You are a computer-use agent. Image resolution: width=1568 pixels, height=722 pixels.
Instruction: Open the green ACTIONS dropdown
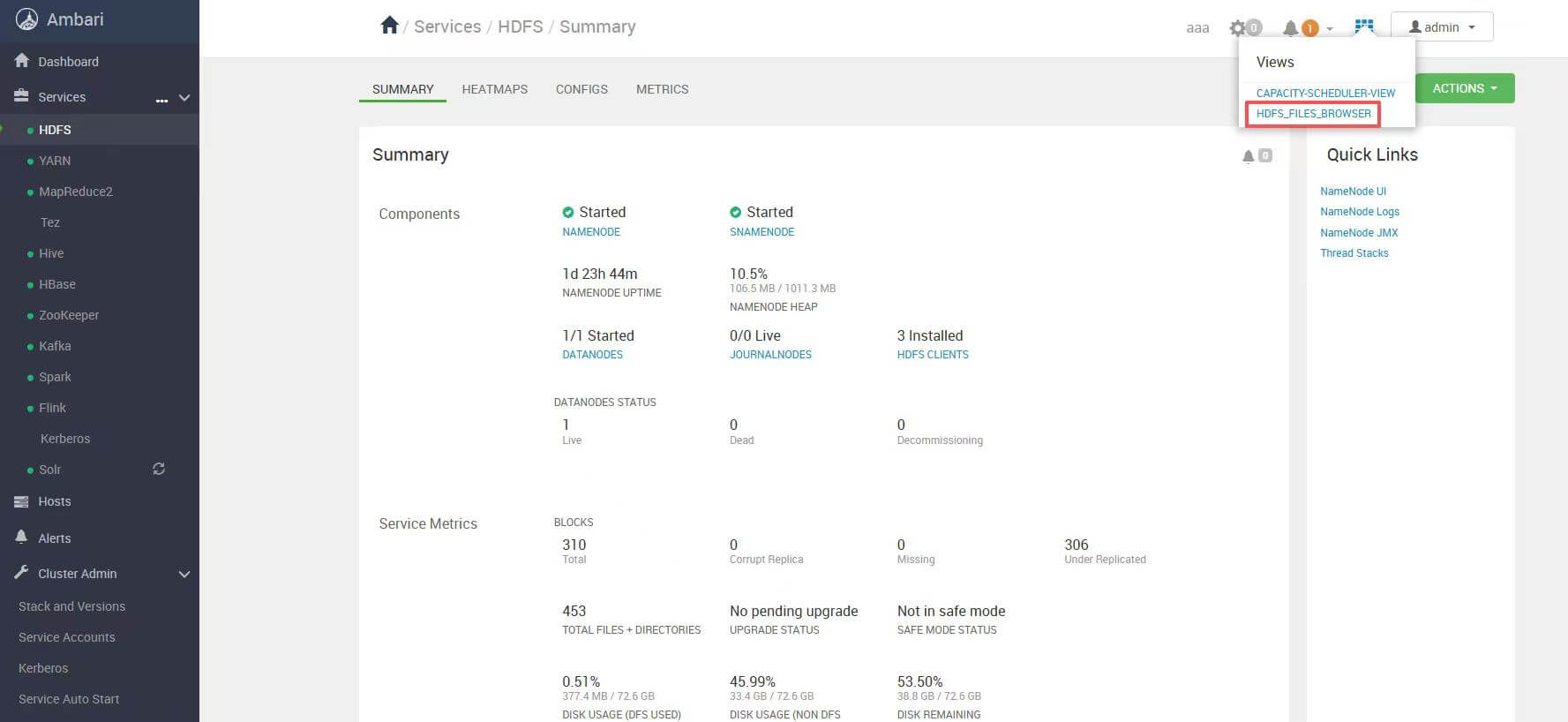tap(1464, 88)
